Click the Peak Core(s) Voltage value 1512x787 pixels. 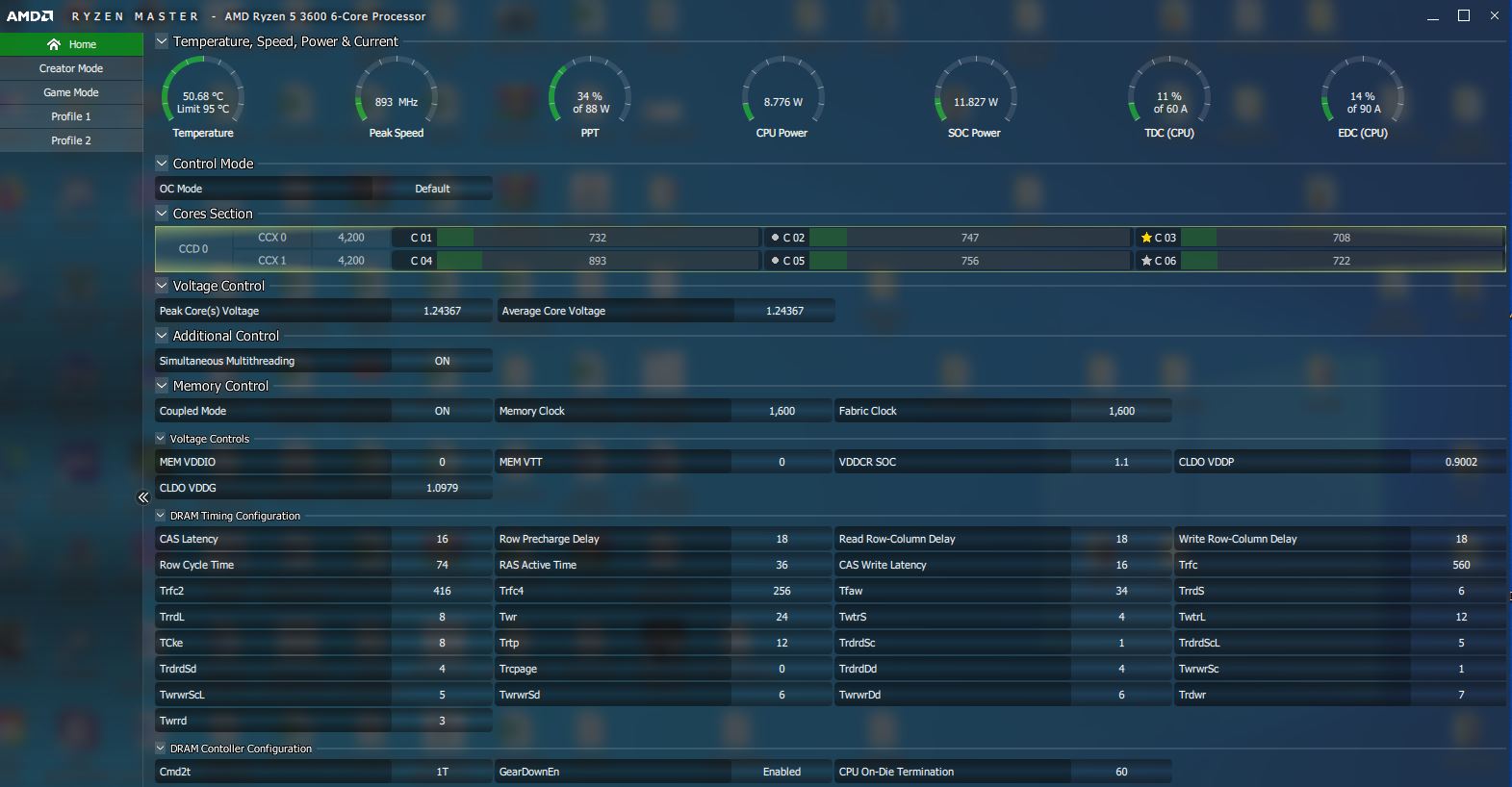coord(442,311)
